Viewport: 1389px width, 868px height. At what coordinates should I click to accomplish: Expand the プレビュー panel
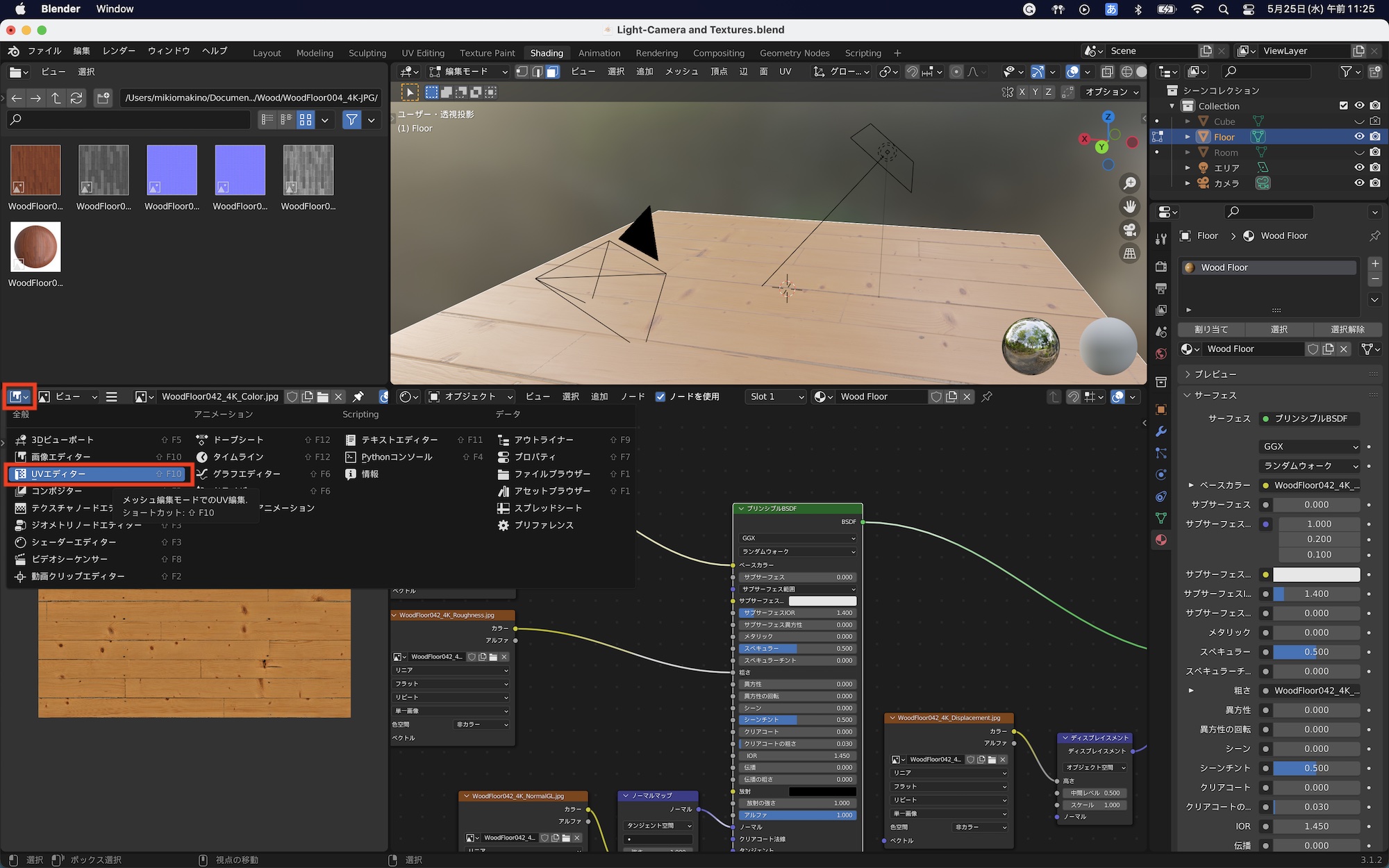(x=1215, y=374)
